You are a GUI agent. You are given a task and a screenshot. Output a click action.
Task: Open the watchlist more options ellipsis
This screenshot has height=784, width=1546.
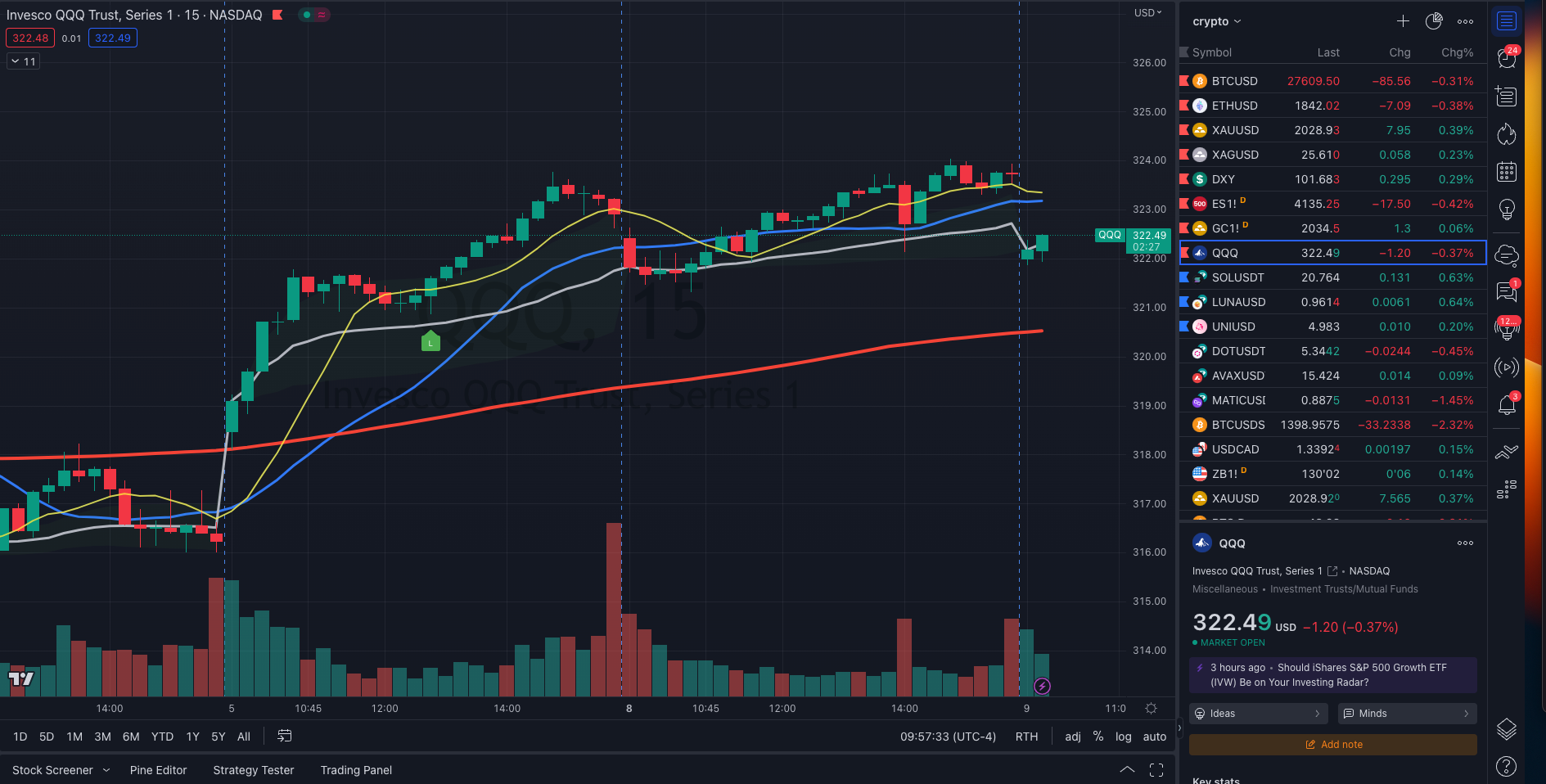[1465, 21]
